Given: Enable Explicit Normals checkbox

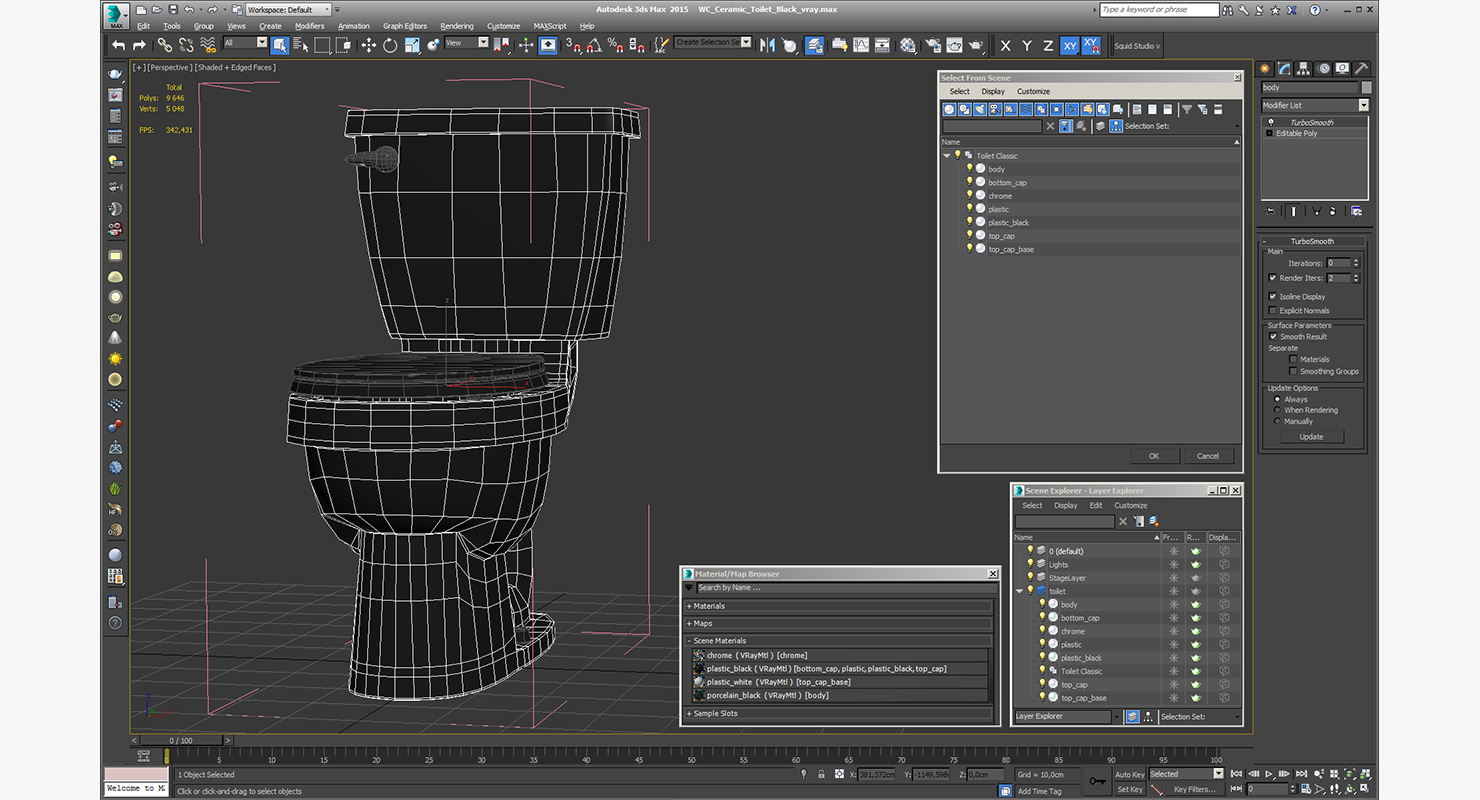Looking at the screenshot, I should [x=1272, y=311].
